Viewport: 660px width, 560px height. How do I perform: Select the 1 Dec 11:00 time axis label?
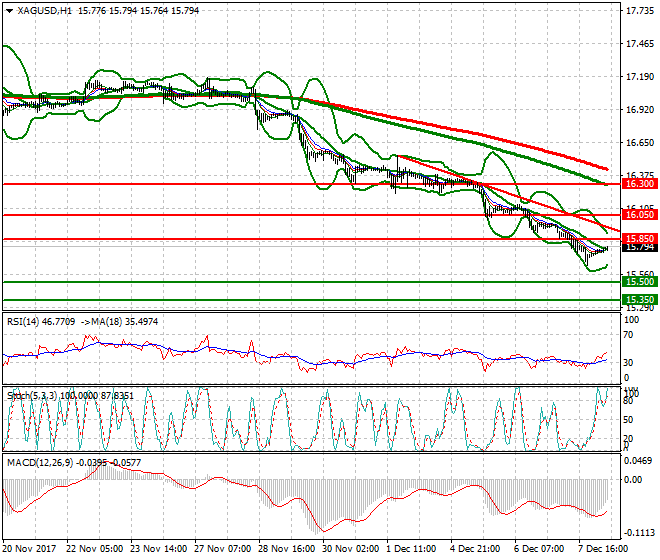(411, 549)
